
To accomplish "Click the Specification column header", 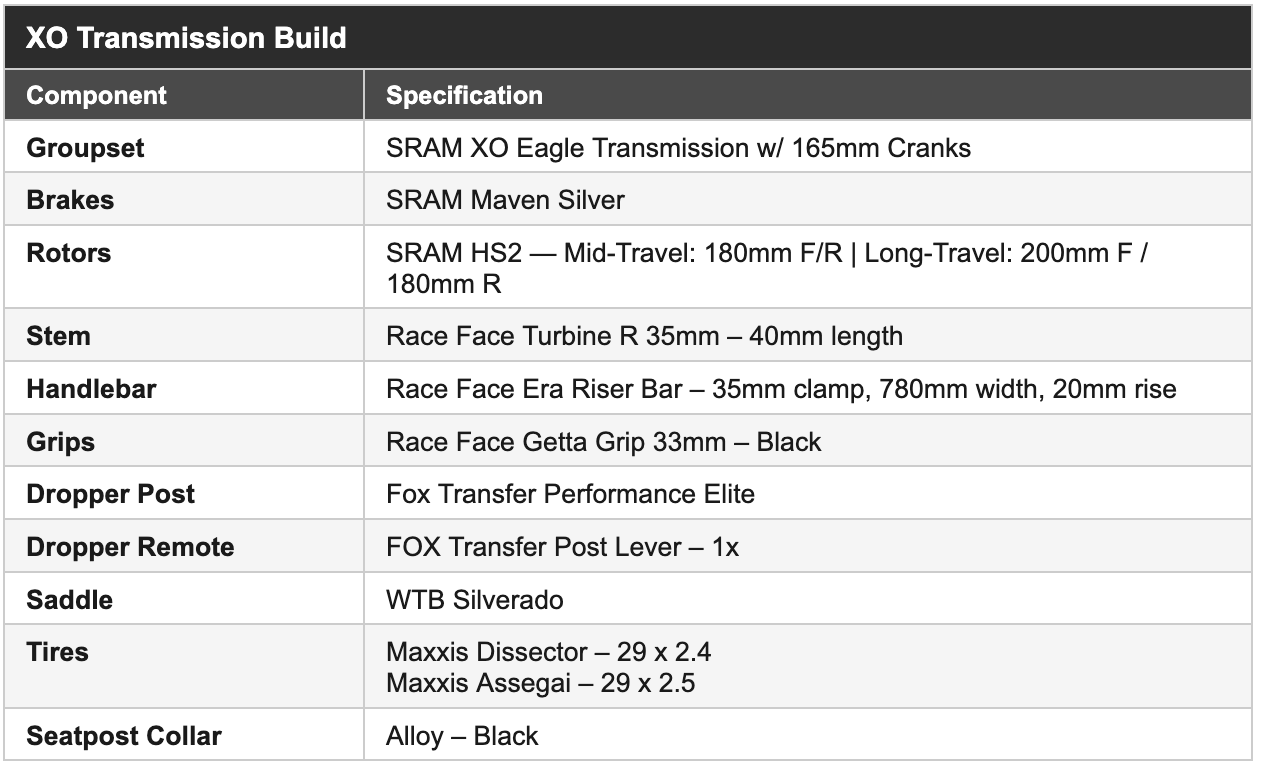I will (464, 96).
